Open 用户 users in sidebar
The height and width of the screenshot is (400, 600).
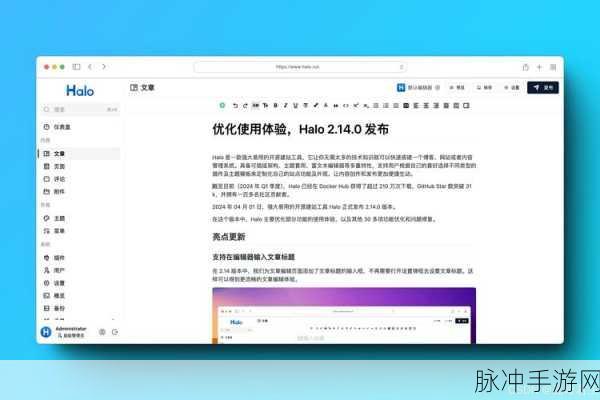[80, 270]
